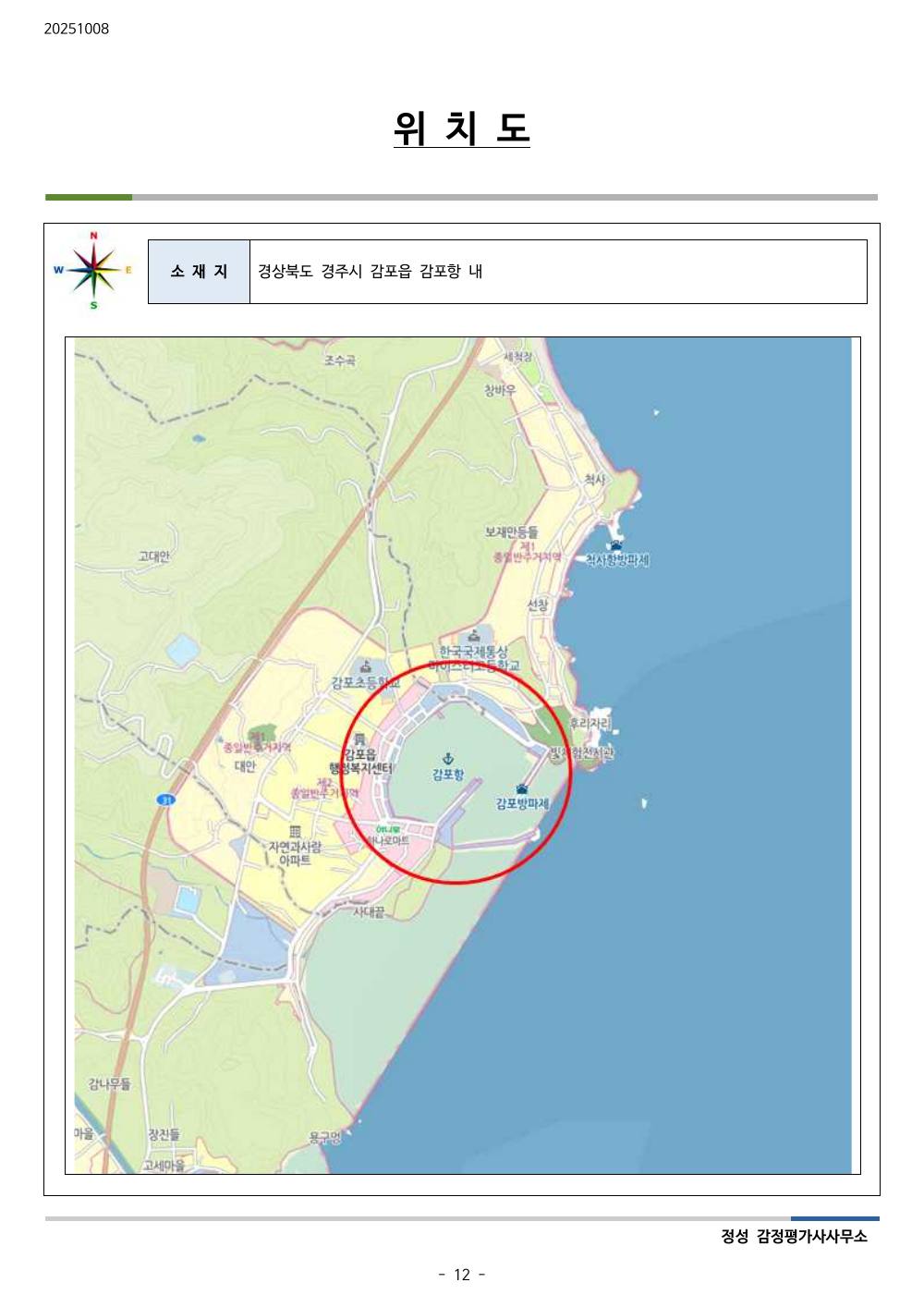Click the lighthouse icon above 감포방파제
Screen dimensions: 924x1307
pos(522,788)
